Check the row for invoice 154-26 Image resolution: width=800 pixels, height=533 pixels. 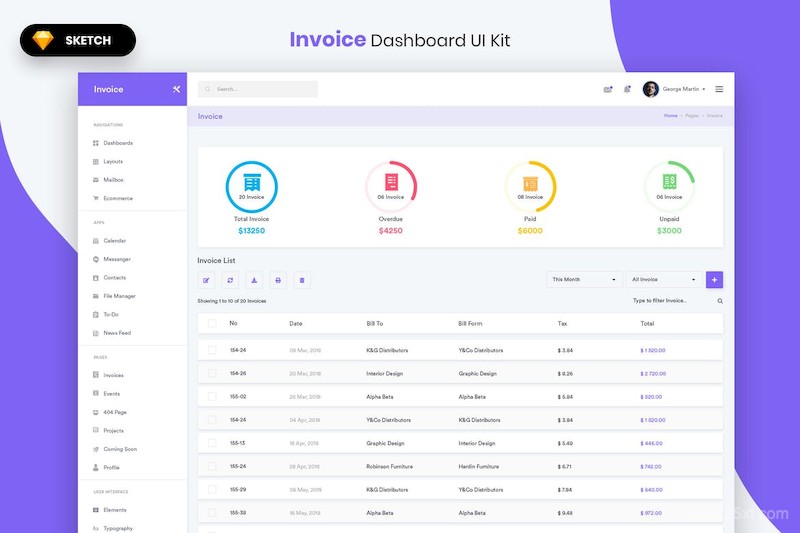click(x=212, y=373)
